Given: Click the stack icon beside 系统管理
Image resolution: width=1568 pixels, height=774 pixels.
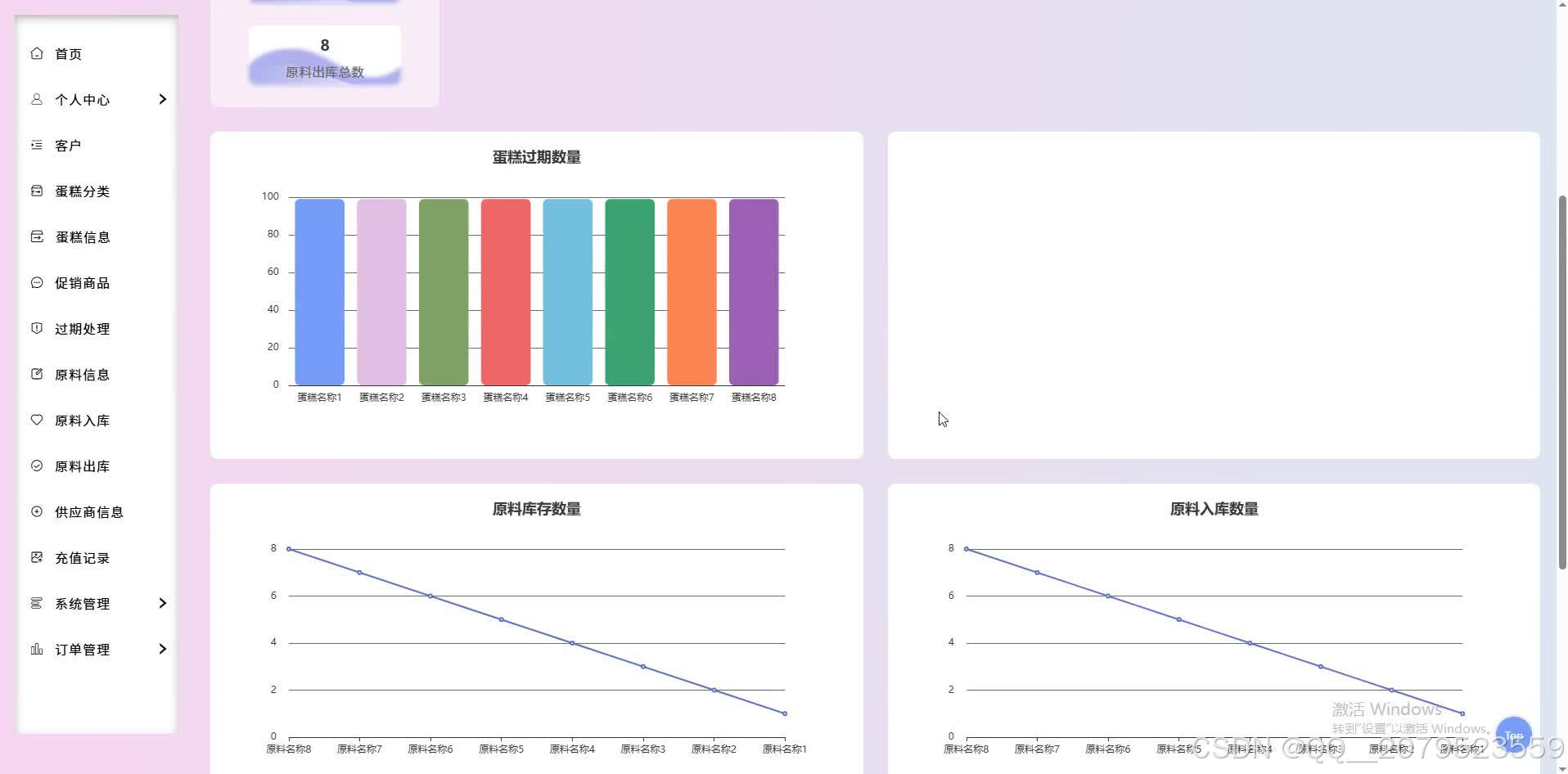Looking at the screenshot, I should pyautogui.click(x=37, y=603).
